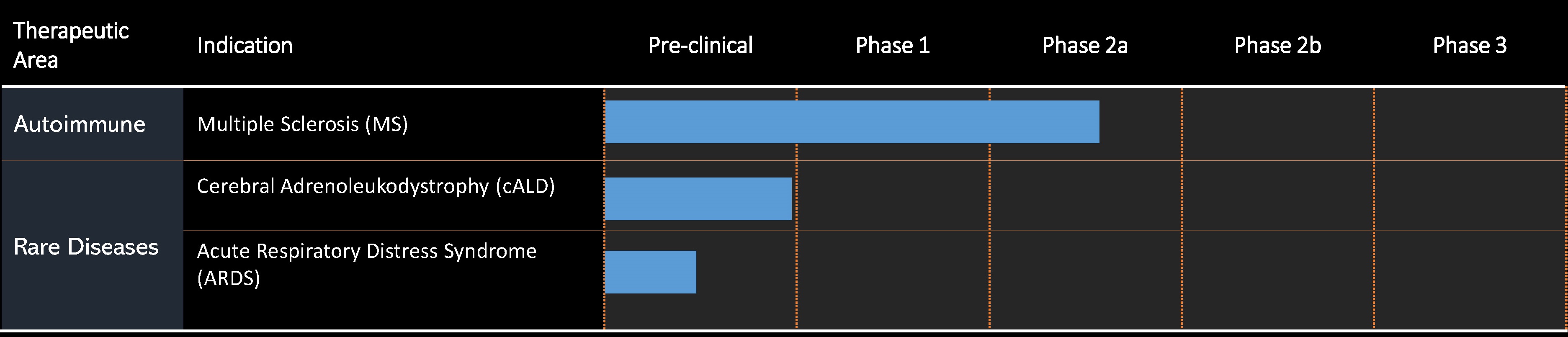
Task: Click the Pre-clinical phase header
Action: click(x=700, y=46)
